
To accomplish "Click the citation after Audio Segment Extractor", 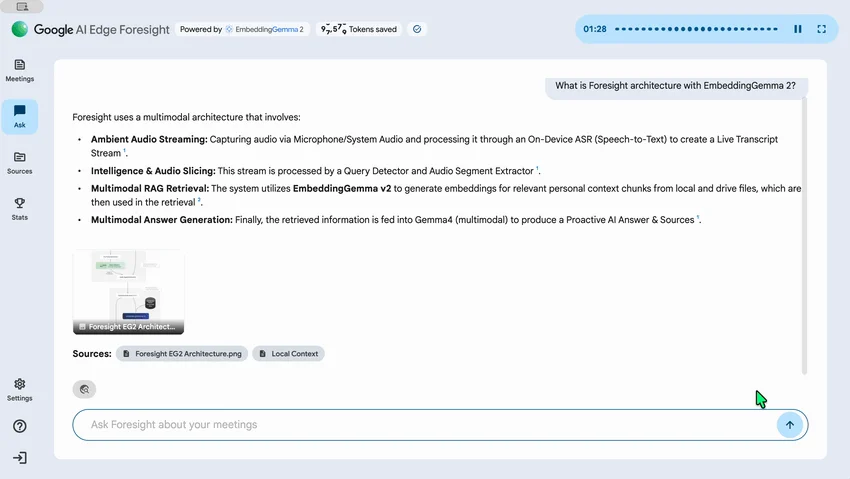I will [537, 169].
